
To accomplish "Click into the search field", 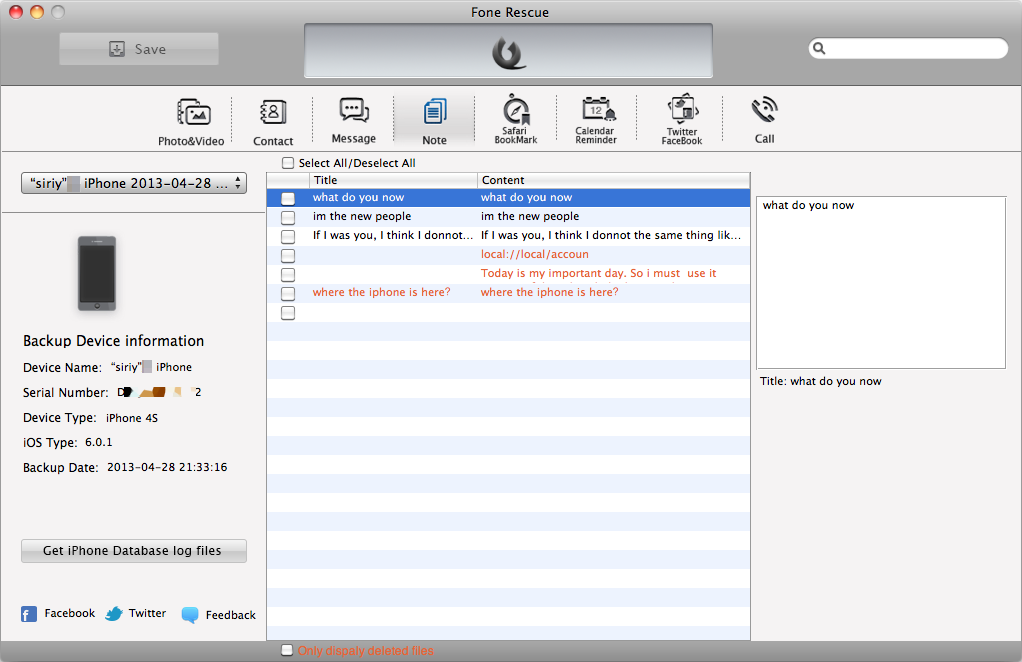I will click(909, 48).
